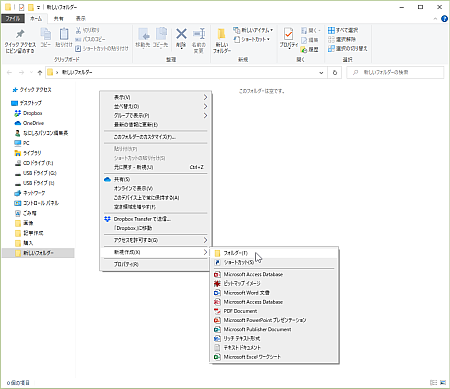Click the blue Help question-mark icon
The width and height of the screenshot is (450, 389).
444,19
